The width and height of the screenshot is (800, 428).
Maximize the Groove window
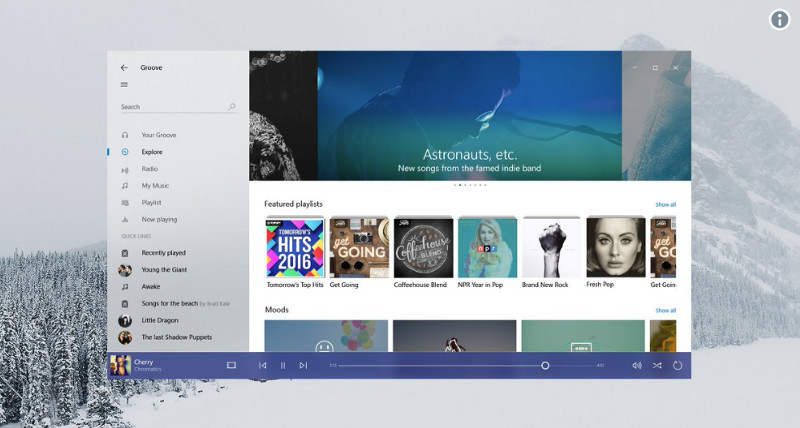655,68
